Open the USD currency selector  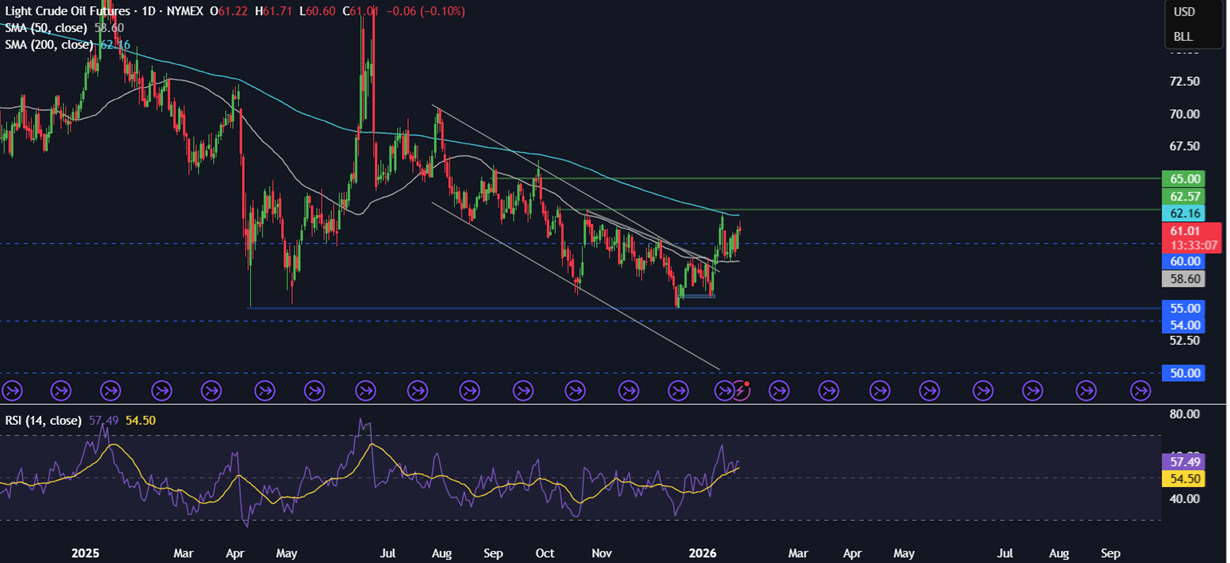click(x=1184, y=12)
